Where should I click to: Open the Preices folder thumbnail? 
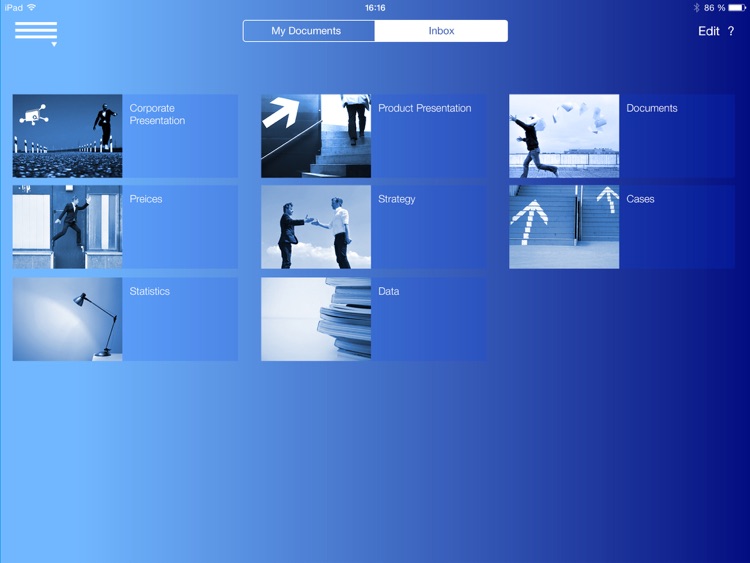click(x=67, y=227)
